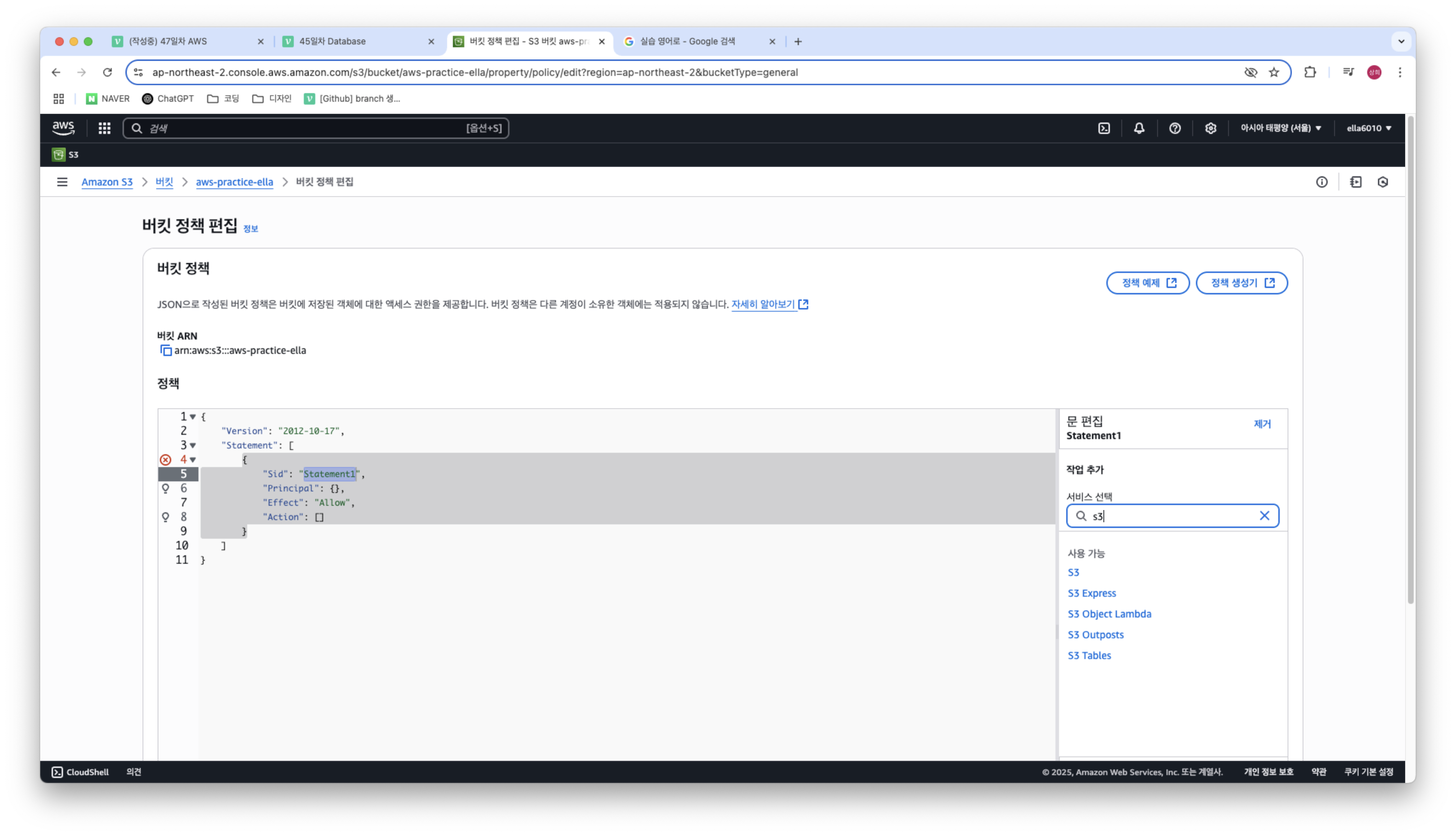
Task: Select S3 Outposts service
Action: [1096, 634]
